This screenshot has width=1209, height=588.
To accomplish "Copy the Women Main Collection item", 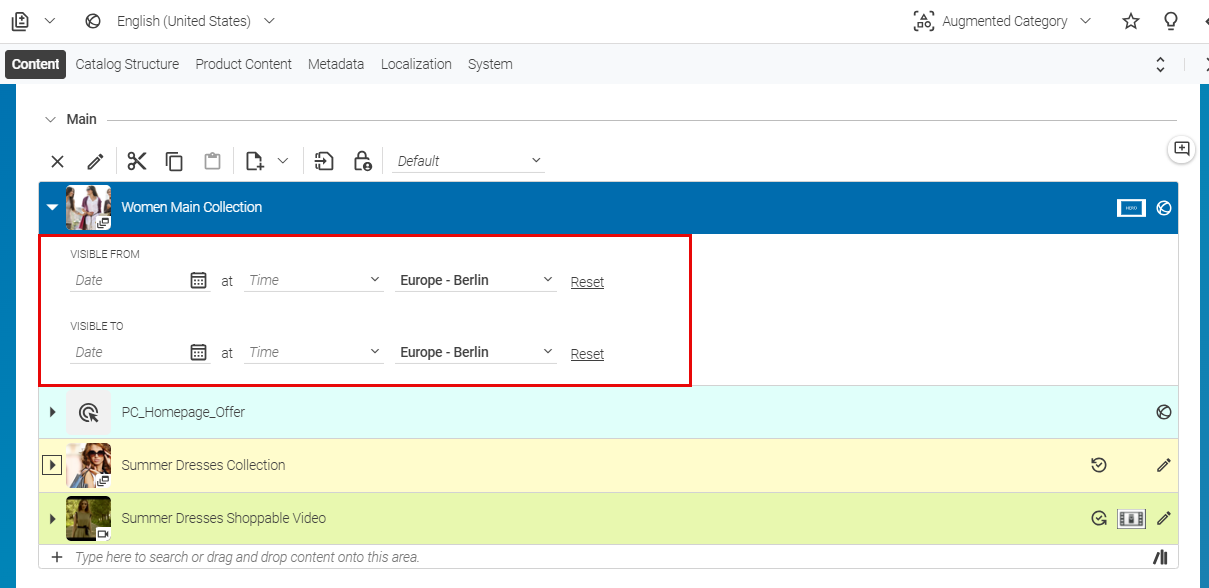I will click(174, 161).
